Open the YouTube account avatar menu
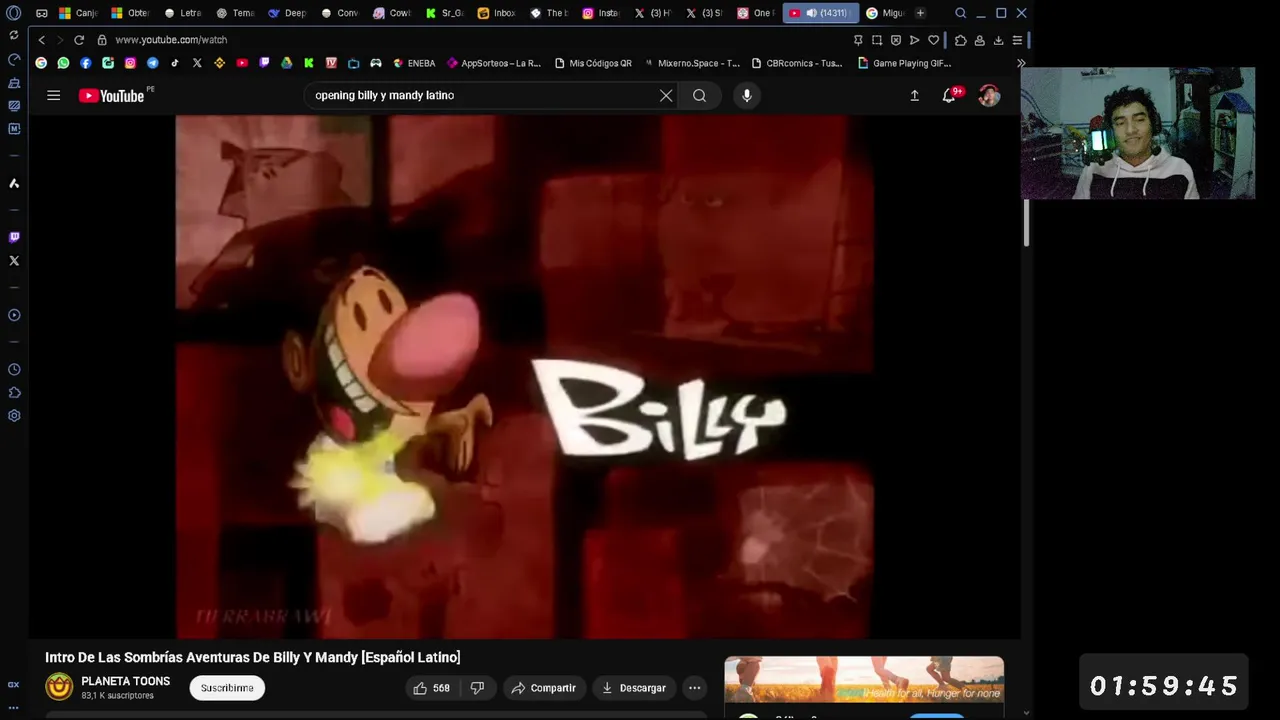This screenshot has width=1280, height=720. 989,95
